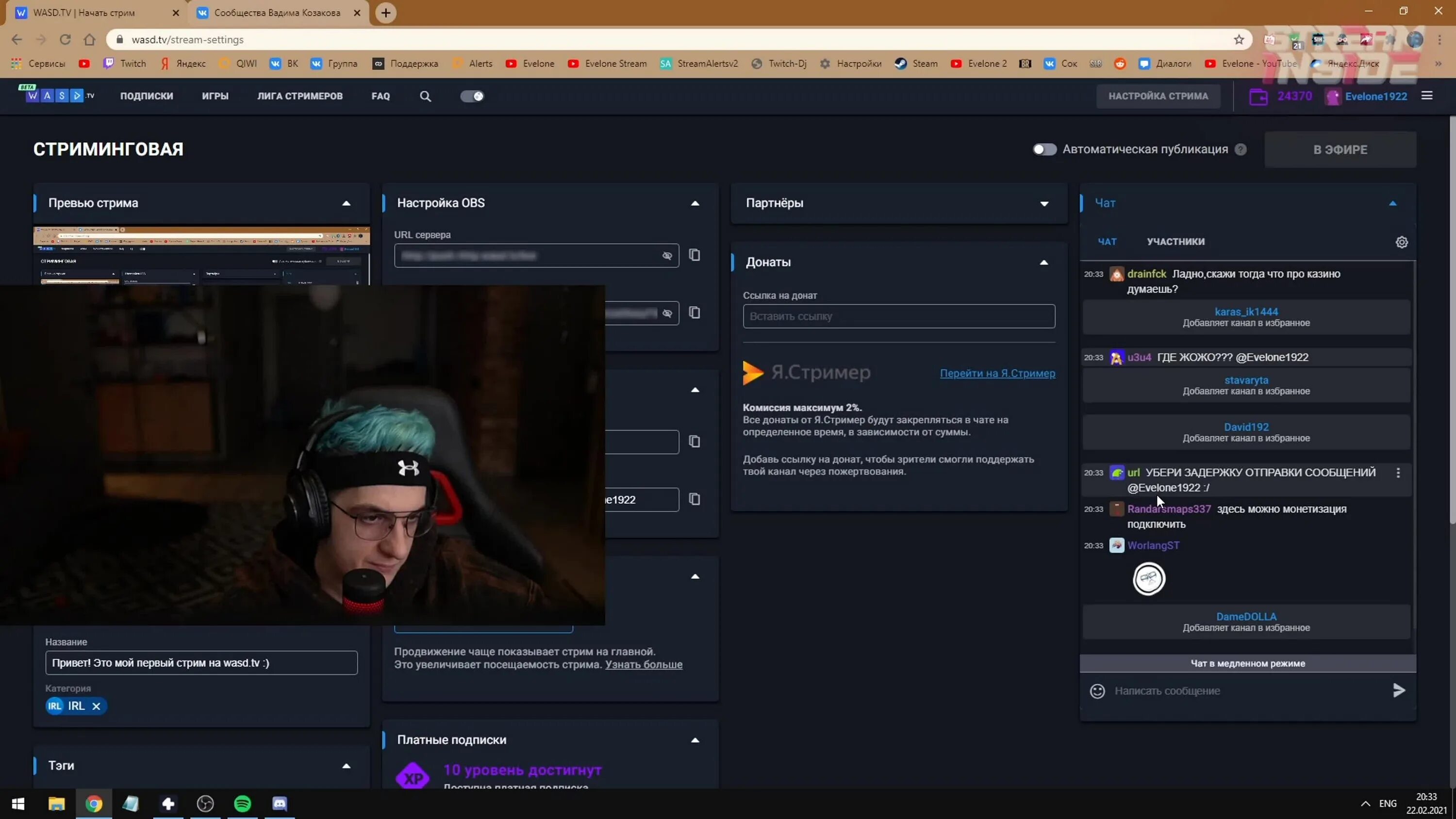Switch to ЧАТ tab in chat

[x=1107, y=241]
